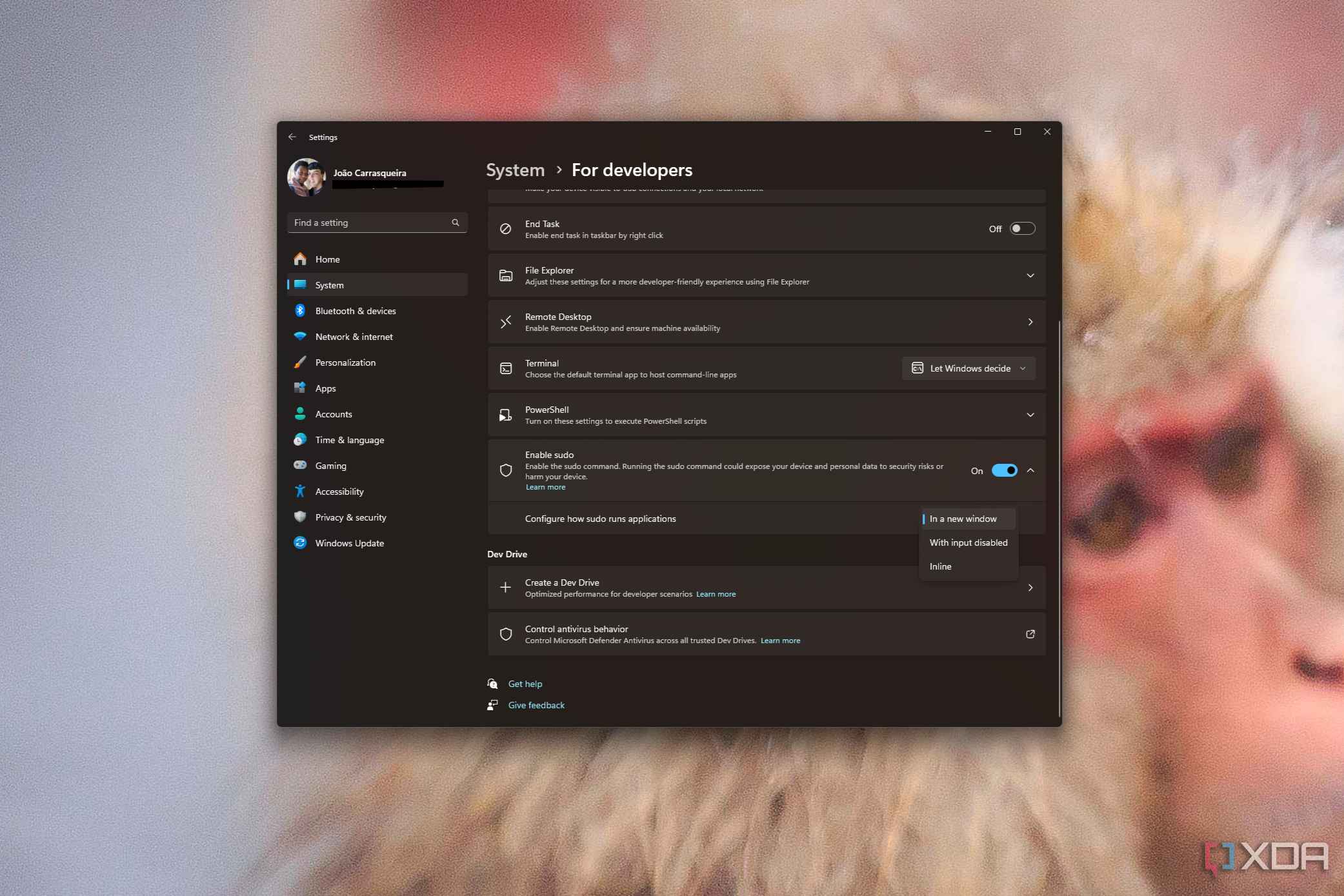Click the back arrow in Settings
The image size is (1344, 896).
click(x=292, y=137)
